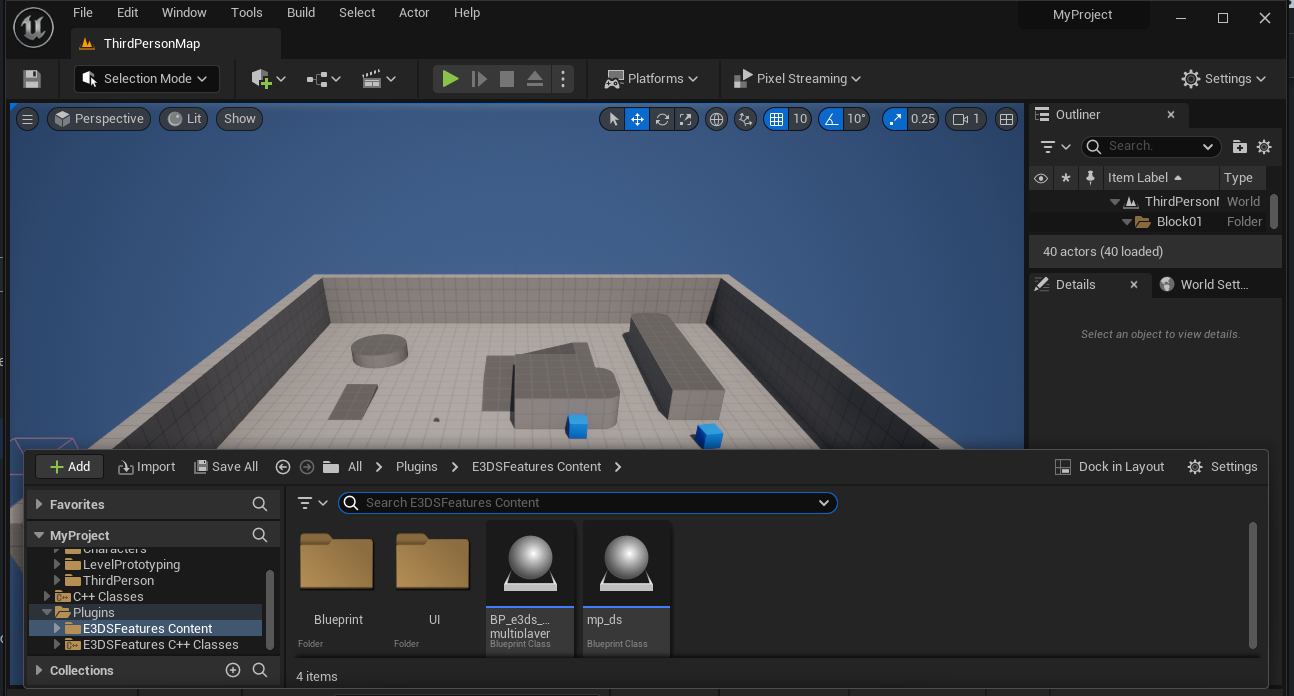
Task: Open the Build menu
Action: (x=300, y=13)
